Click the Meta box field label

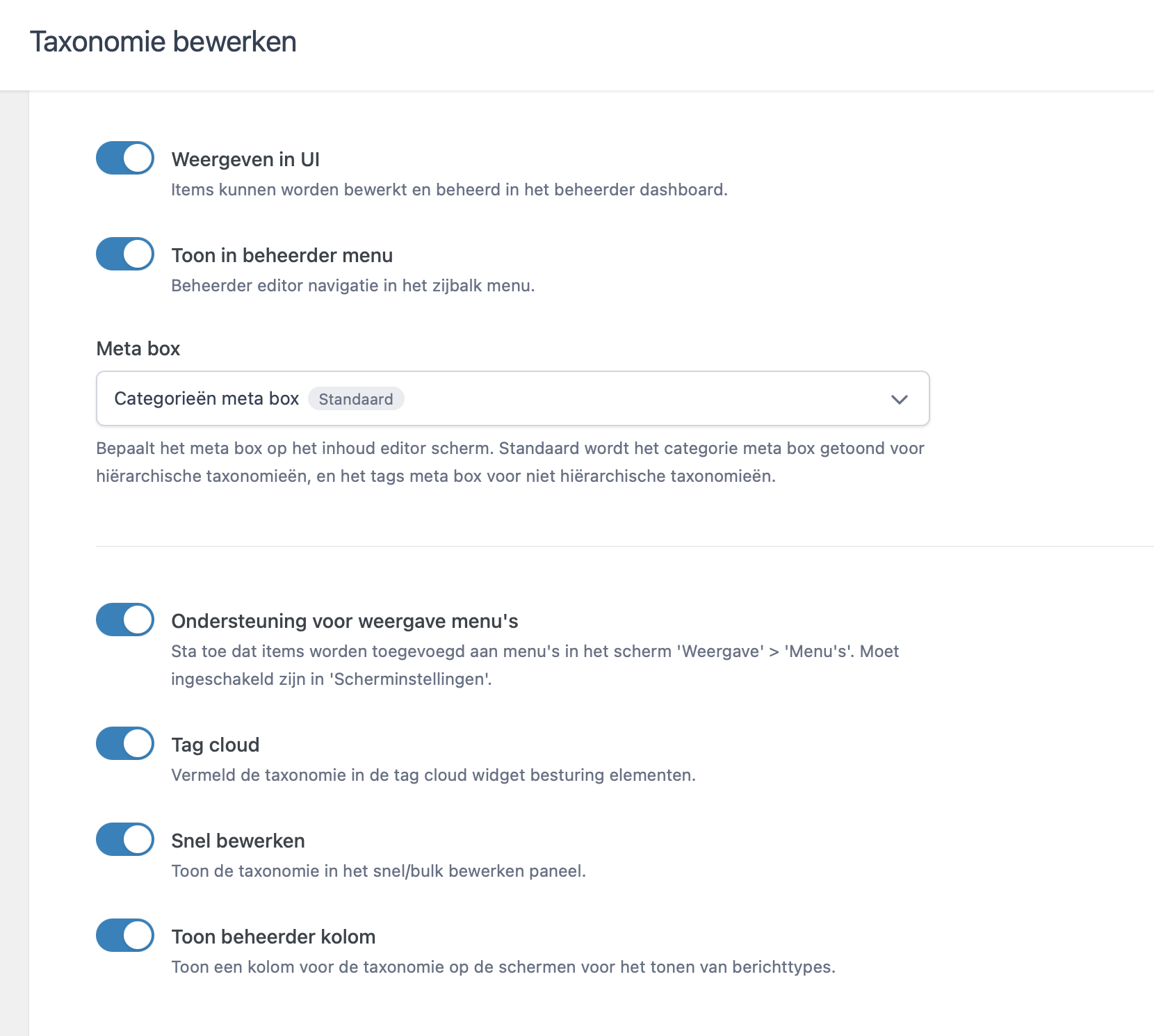(138, 349)
